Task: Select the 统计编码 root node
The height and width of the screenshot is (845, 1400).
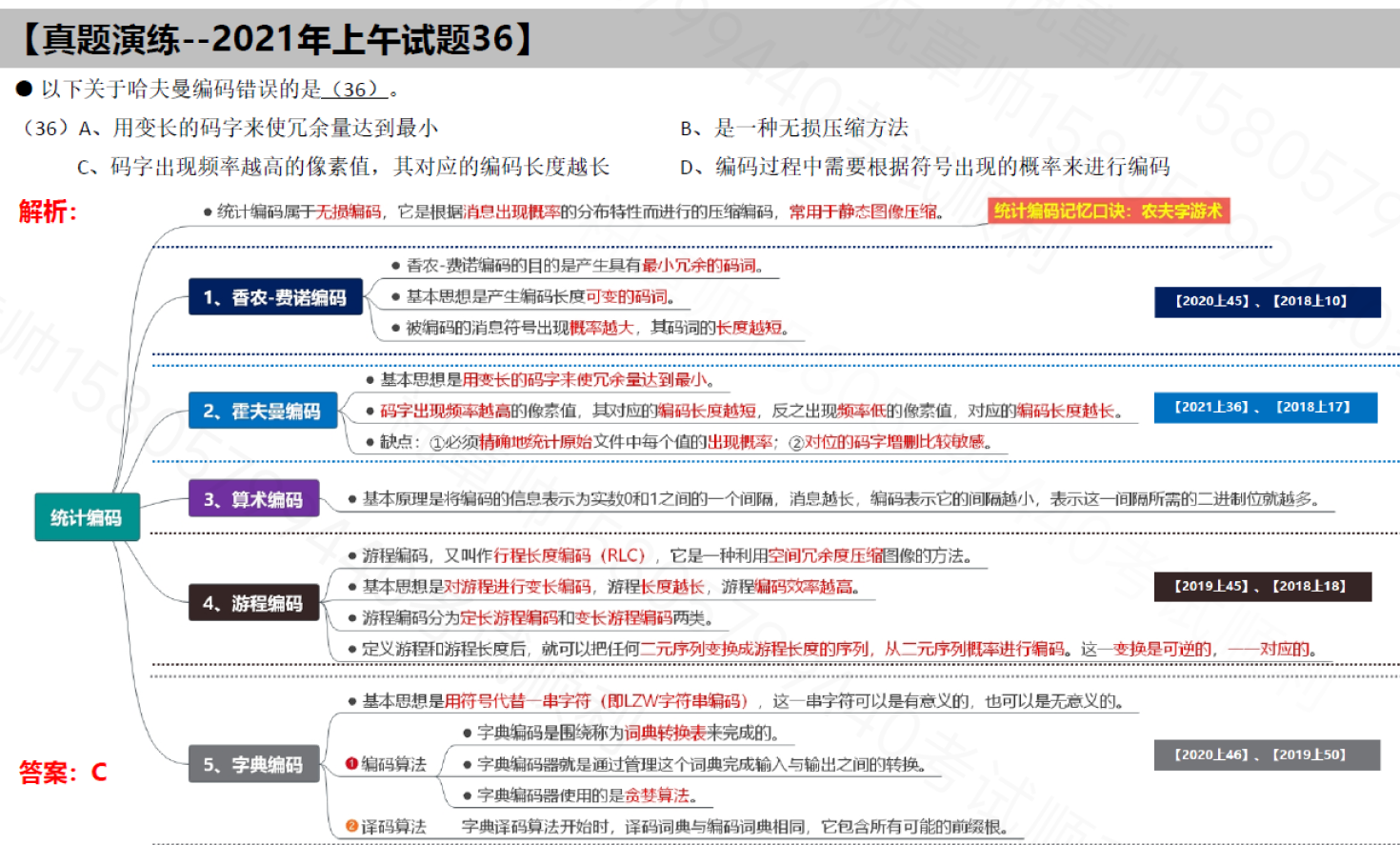Action: click(87, 514)
